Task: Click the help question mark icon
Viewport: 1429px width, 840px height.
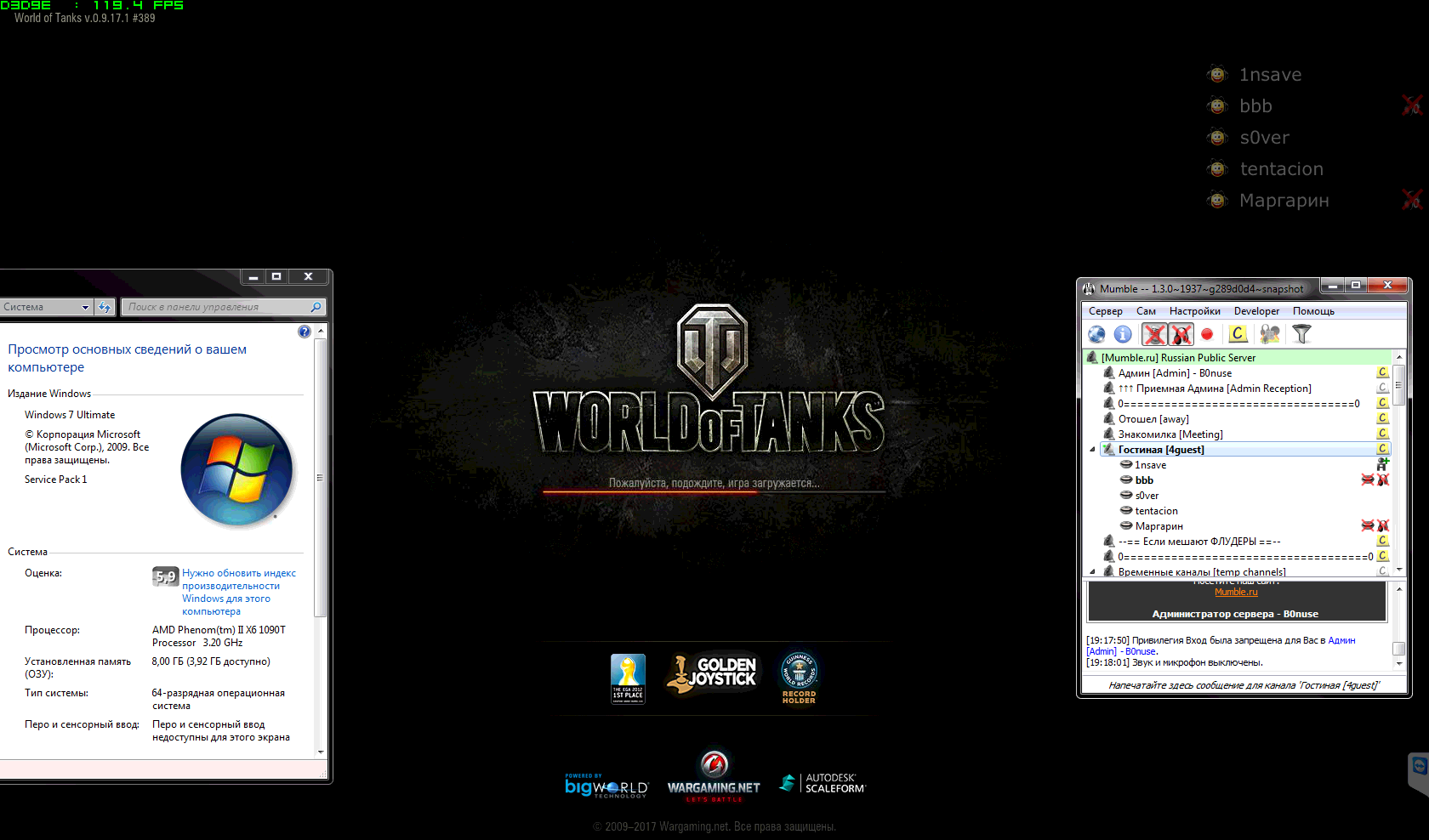Action: [x=305, y=332]
